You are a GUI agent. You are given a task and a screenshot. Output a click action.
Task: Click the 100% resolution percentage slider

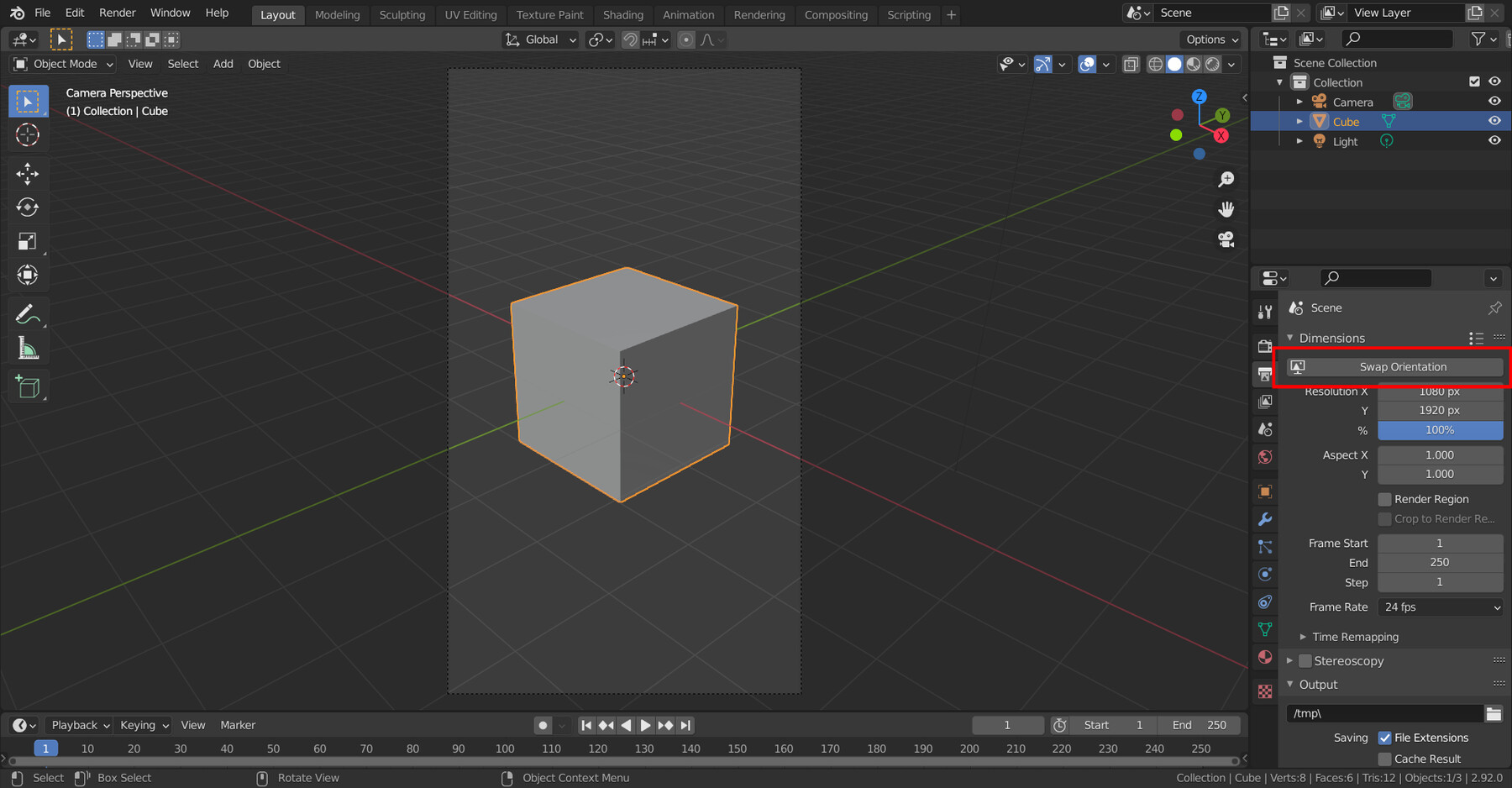pos(1440,429)
